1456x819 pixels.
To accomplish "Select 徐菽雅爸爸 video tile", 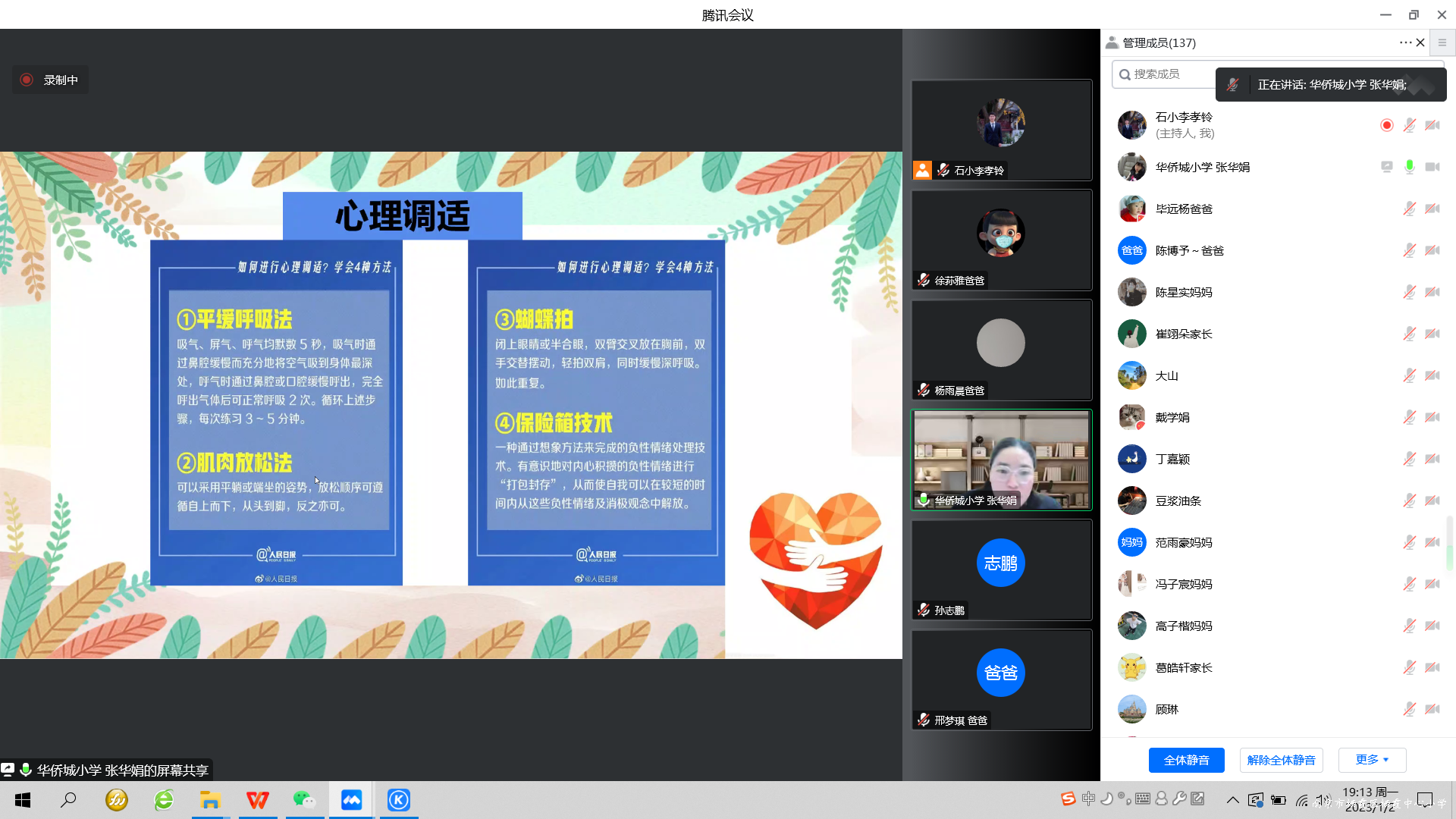I will coord(1001,240).
